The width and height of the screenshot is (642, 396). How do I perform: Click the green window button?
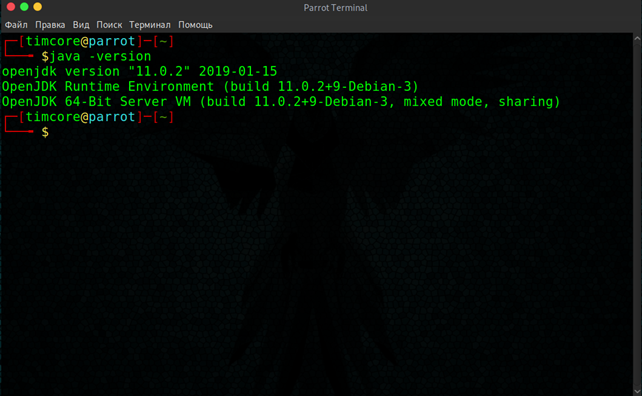[24, 7]
